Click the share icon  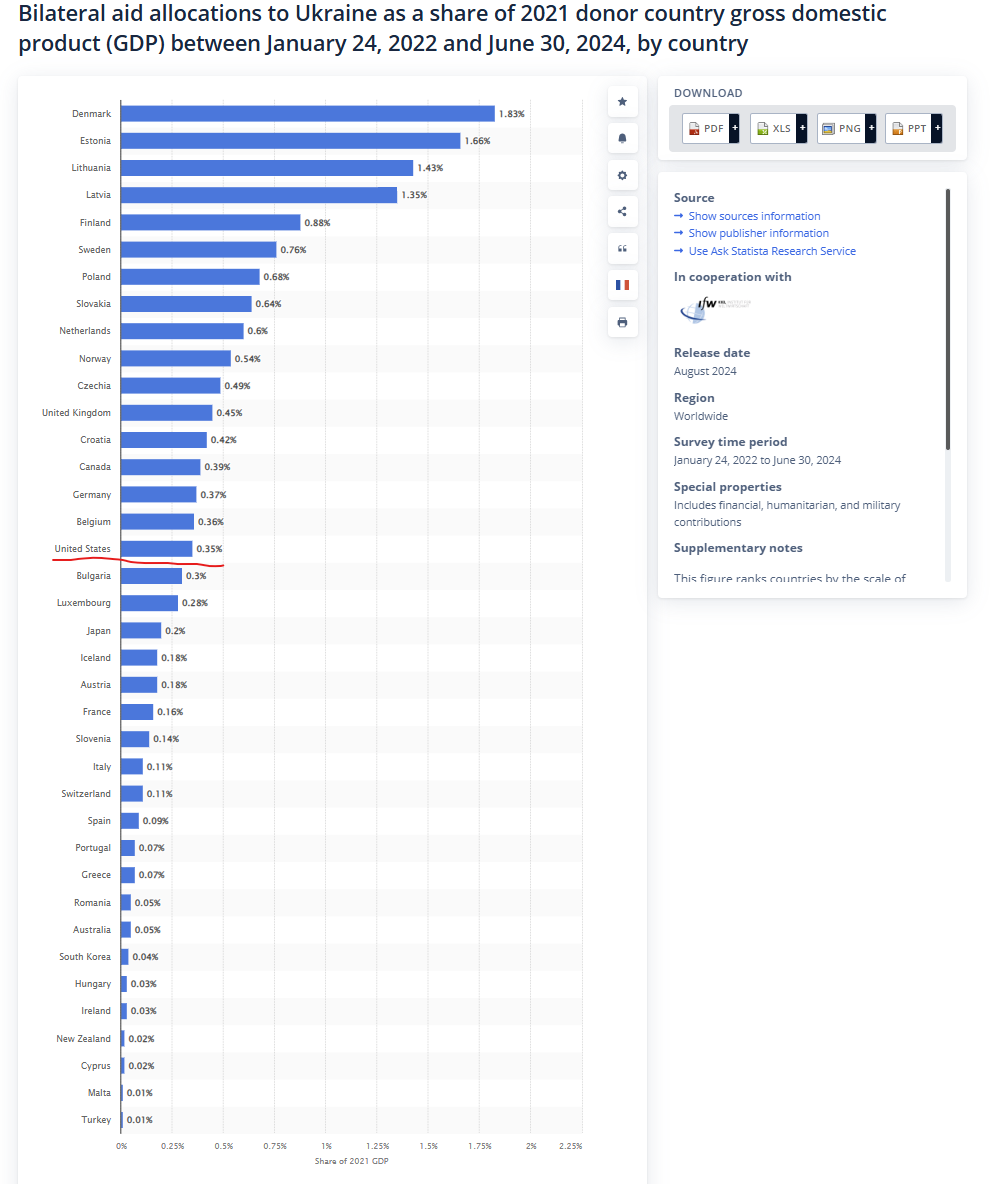coord(622,211)
